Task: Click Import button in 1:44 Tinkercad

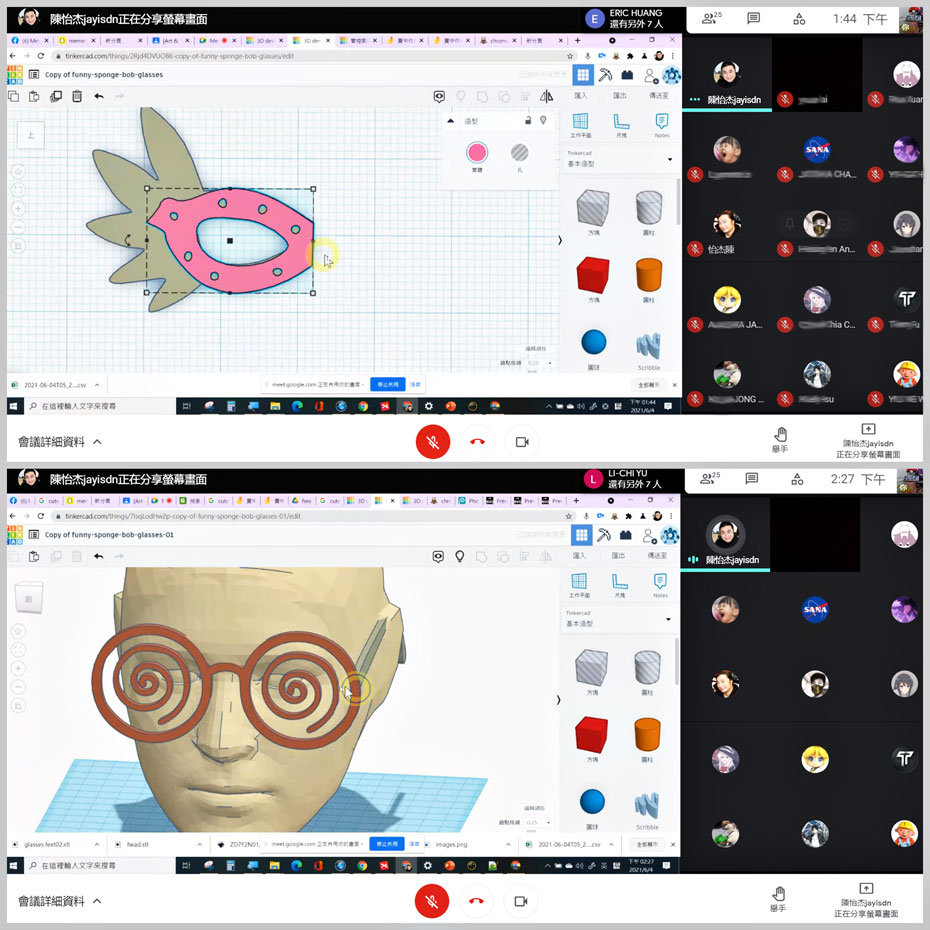Action: tap(580, 95)
